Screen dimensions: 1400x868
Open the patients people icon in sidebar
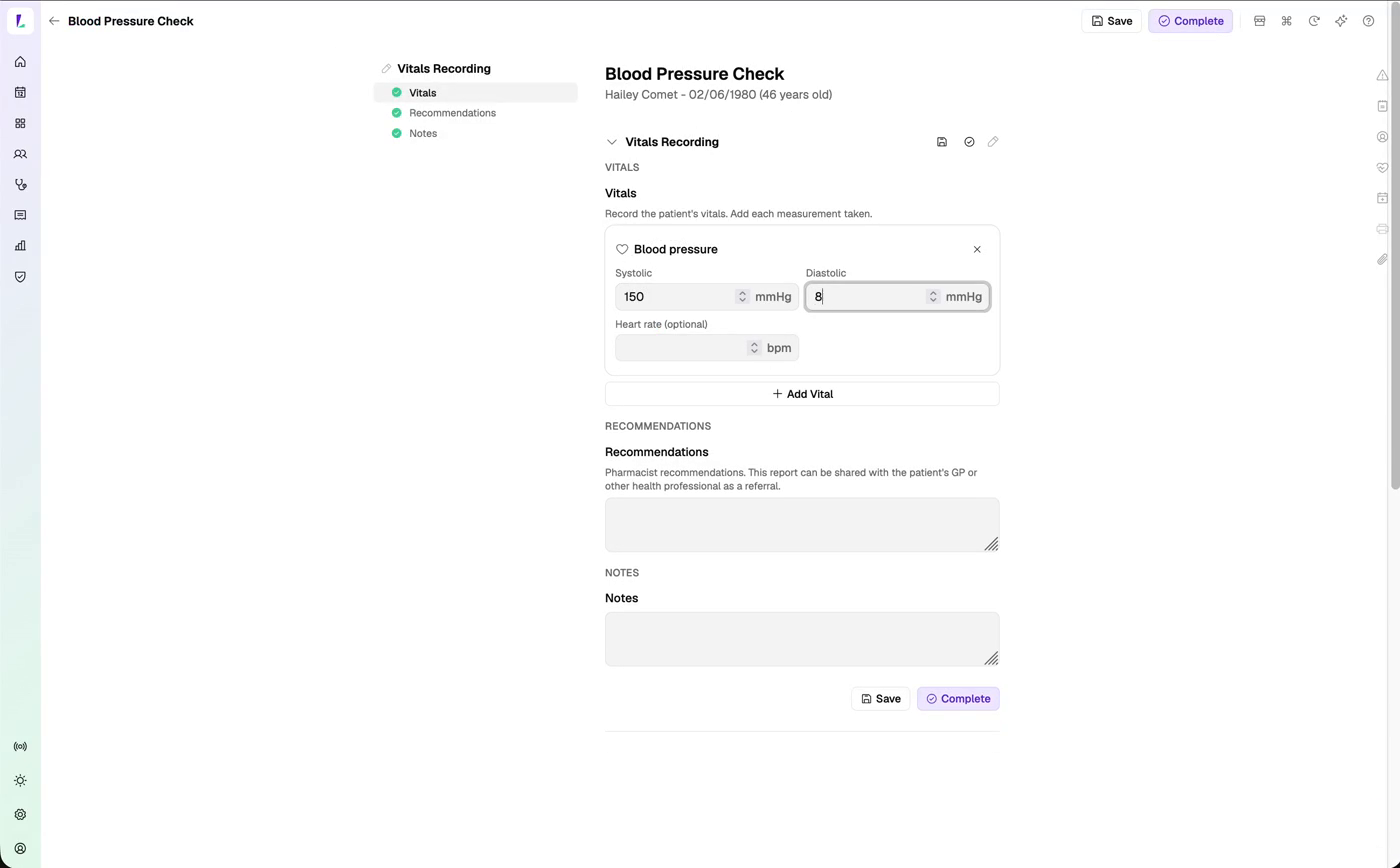(20, 154)
